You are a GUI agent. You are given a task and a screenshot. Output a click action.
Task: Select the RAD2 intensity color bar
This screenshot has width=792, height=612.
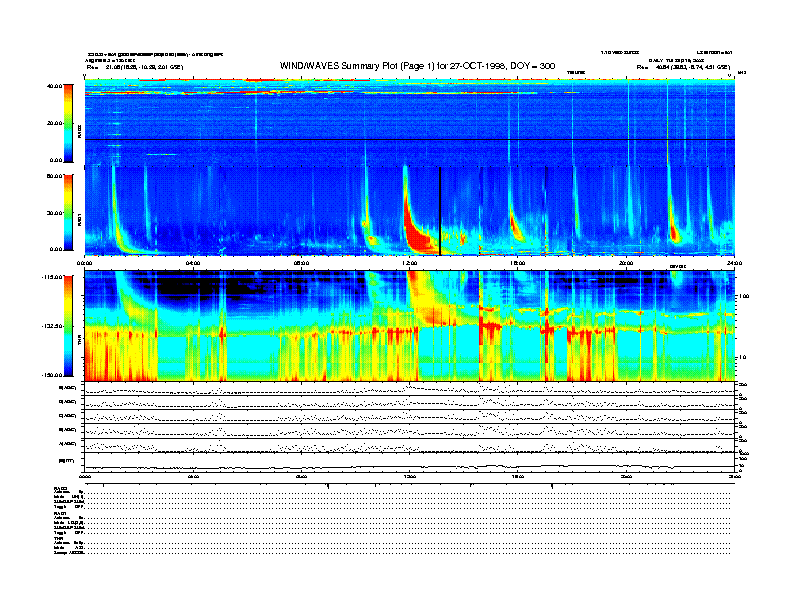[x=68, y=123]
